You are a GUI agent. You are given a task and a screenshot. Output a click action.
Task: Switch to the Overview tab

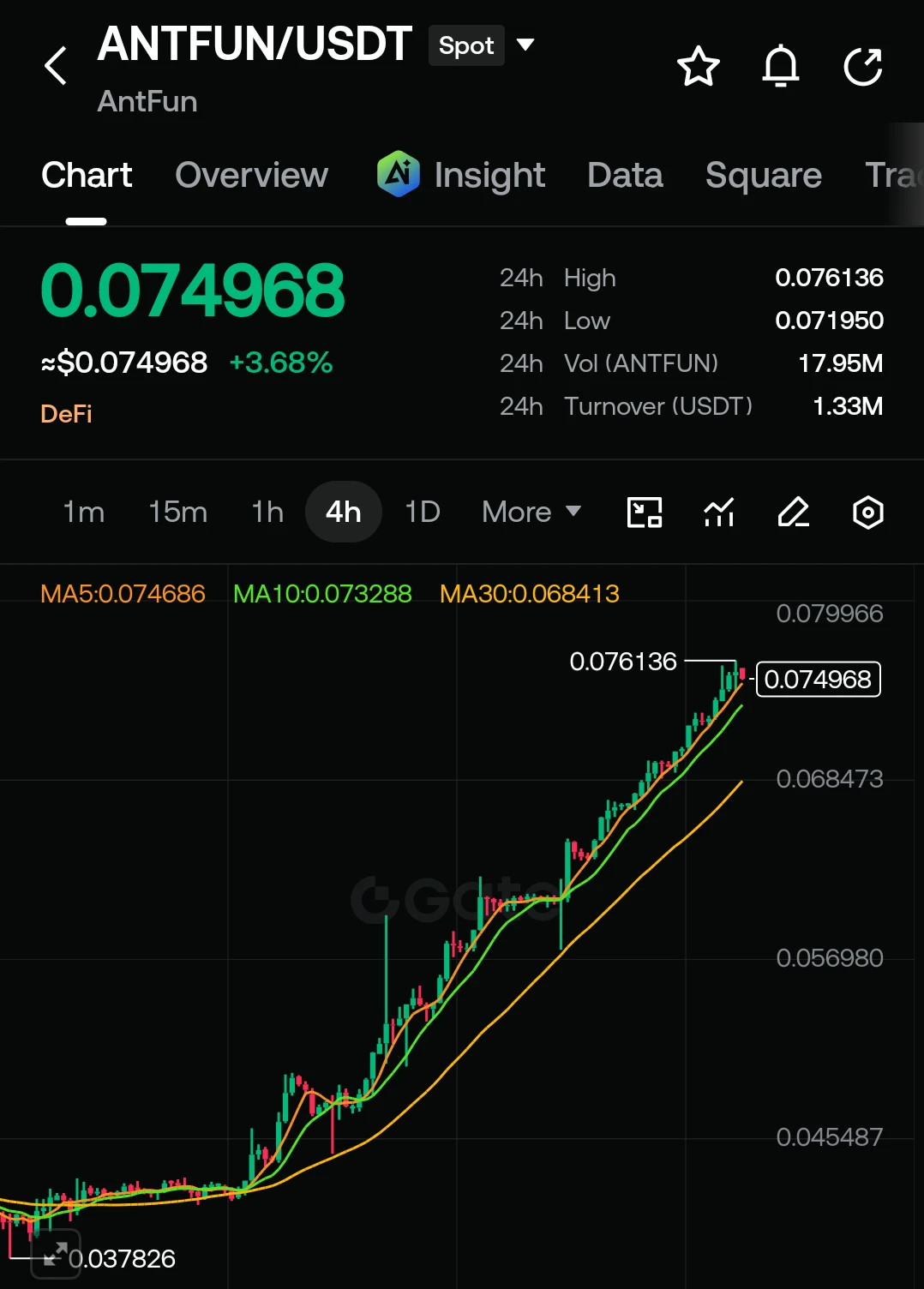point(251,175)
